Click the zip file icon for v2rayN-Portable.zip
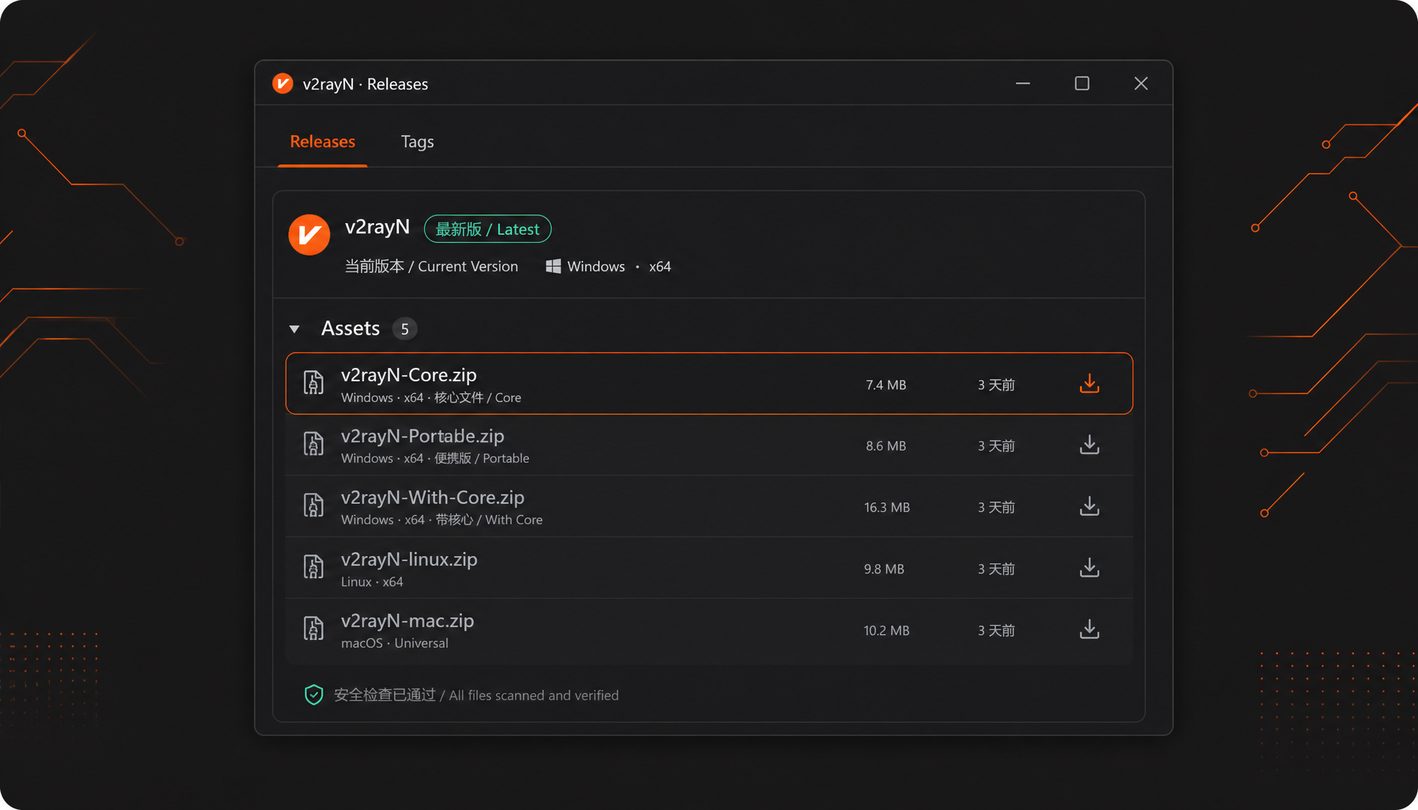This screenshot has height=810, width=1418. [314, 446]
